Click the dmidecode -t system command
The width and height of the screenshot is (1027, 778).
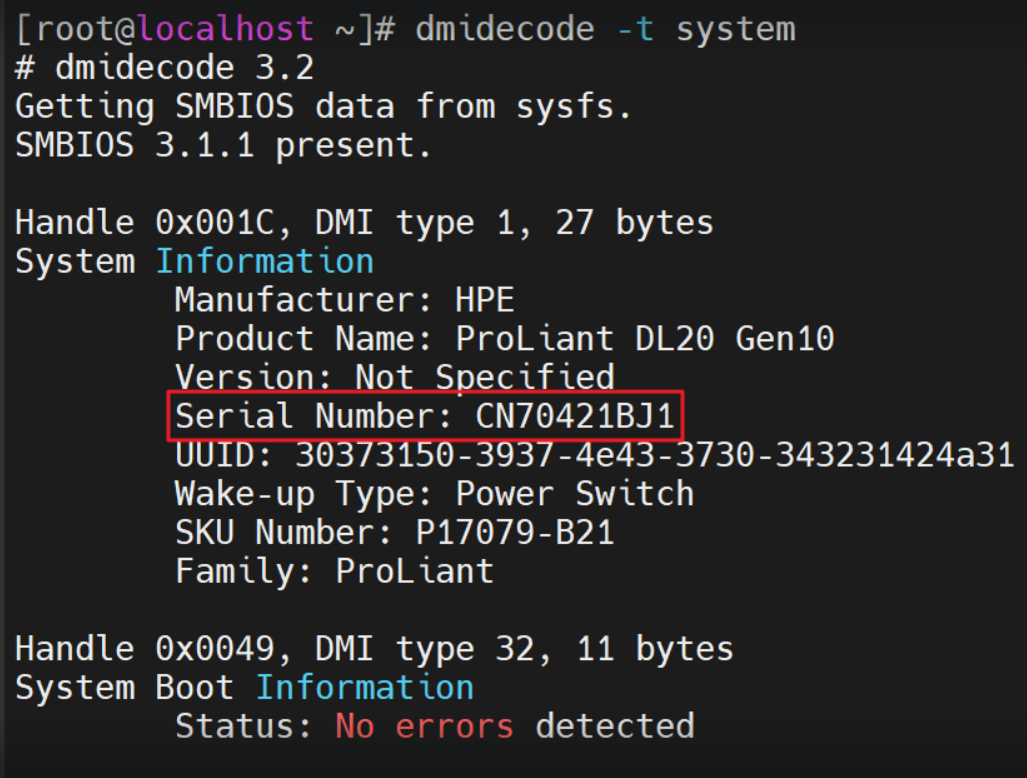pyautogui.click(x=606, y=29)
